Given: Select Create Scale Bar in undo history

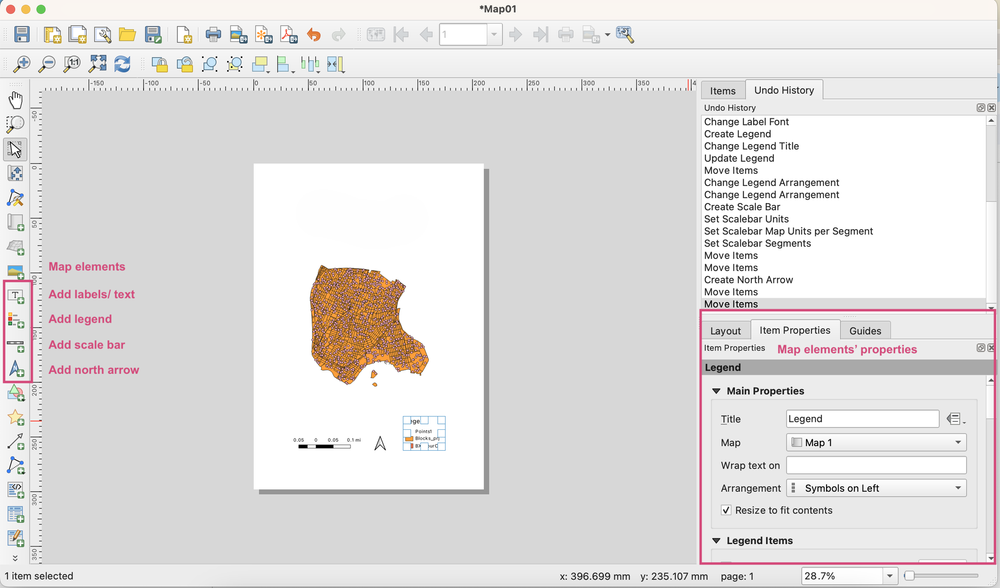Looking at the screenshot, I should 742,207.
